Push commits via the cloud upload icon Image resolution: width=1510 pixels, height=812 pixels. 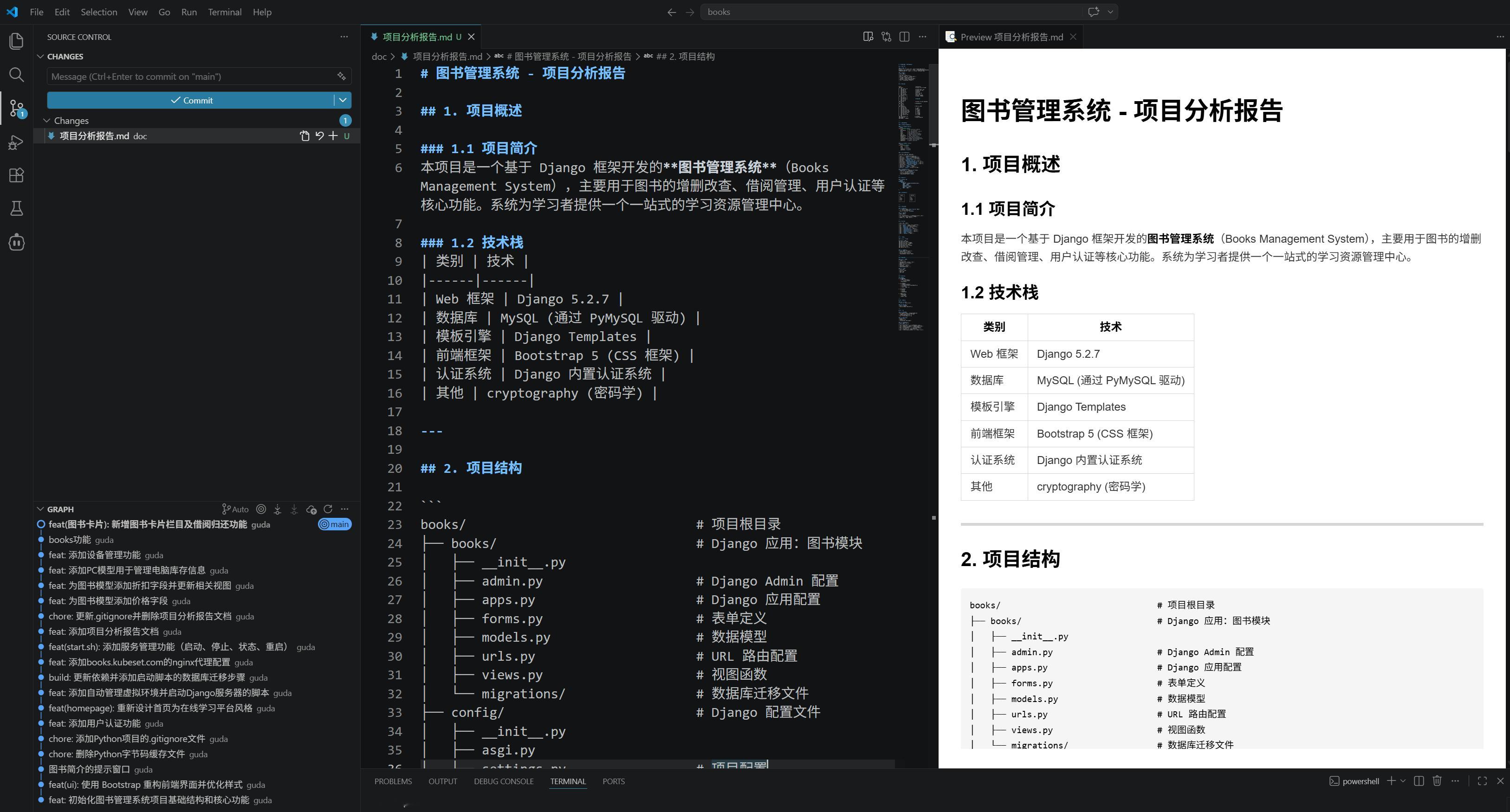pyautogui.click(x=311, y=509)
